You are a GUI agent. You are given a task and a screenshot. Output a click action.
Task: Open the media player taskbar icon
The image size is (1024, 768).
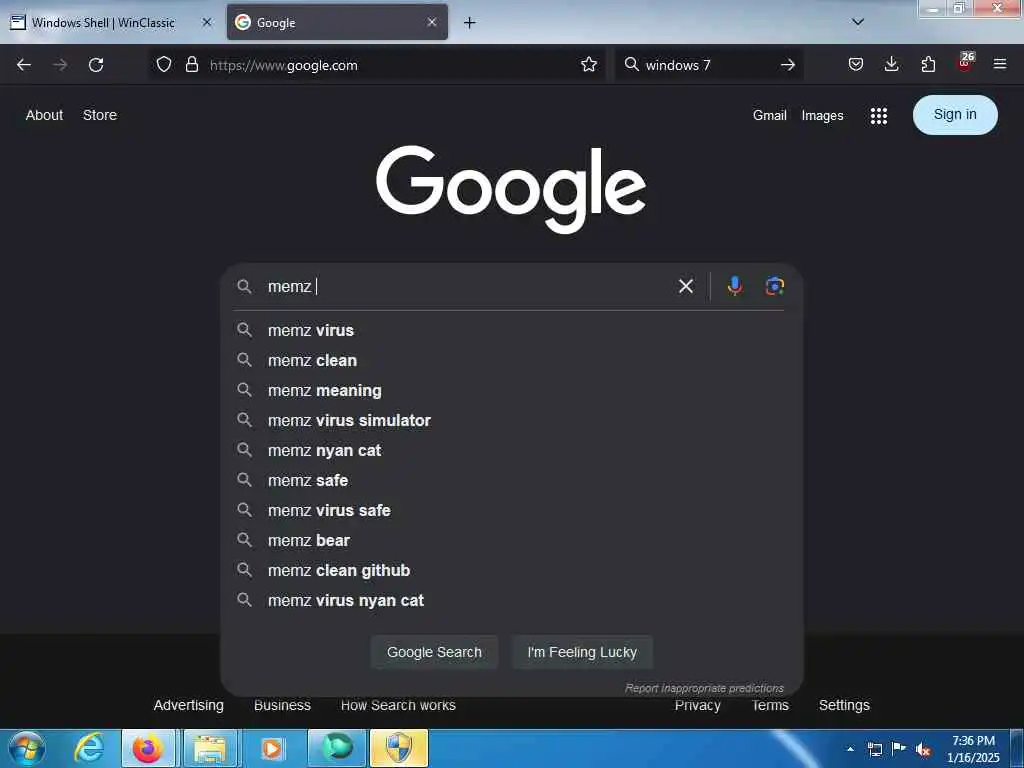272,748
